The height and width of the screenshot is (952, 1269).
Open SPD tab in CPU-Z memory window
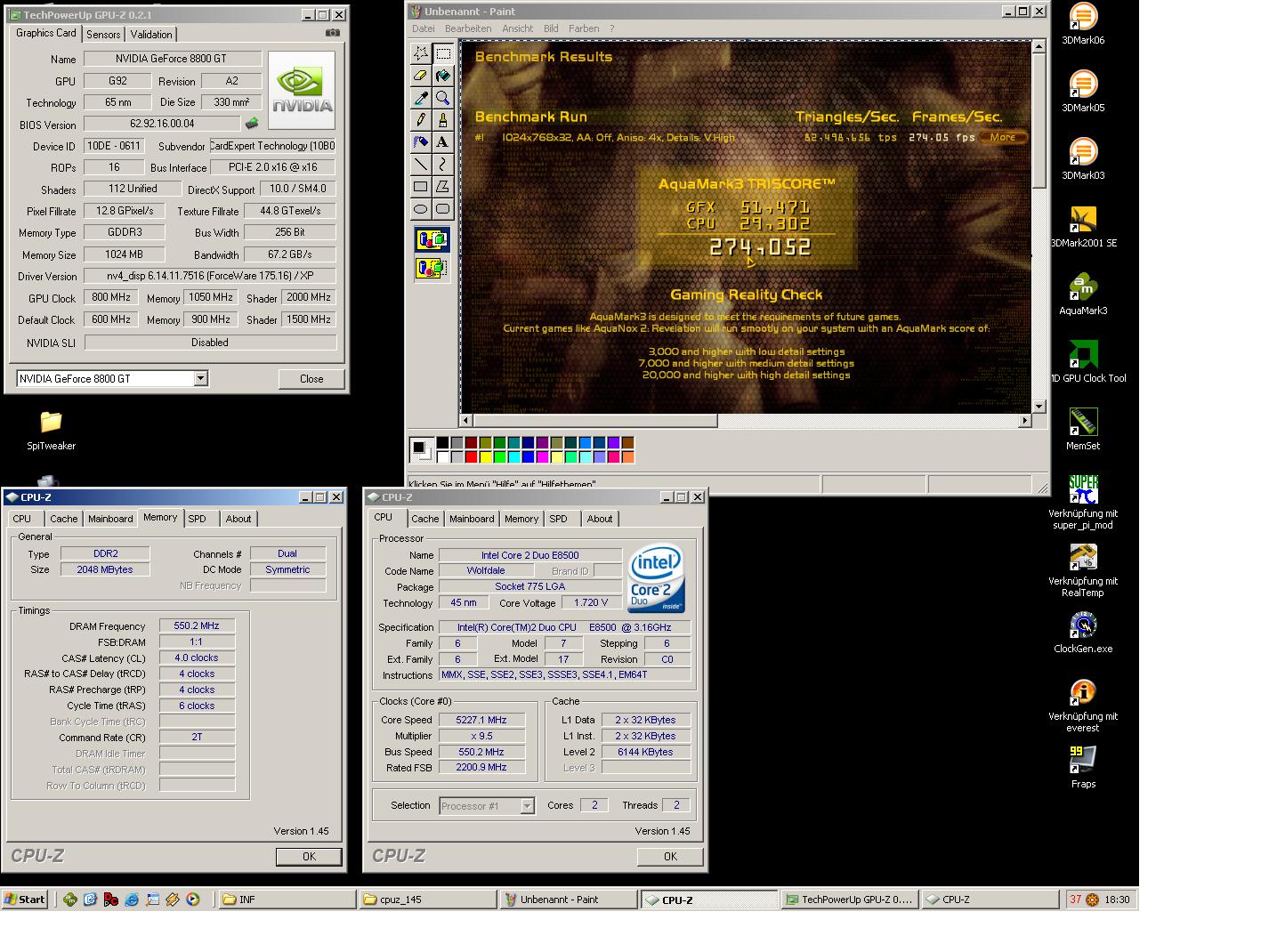(x=197, y=519)
